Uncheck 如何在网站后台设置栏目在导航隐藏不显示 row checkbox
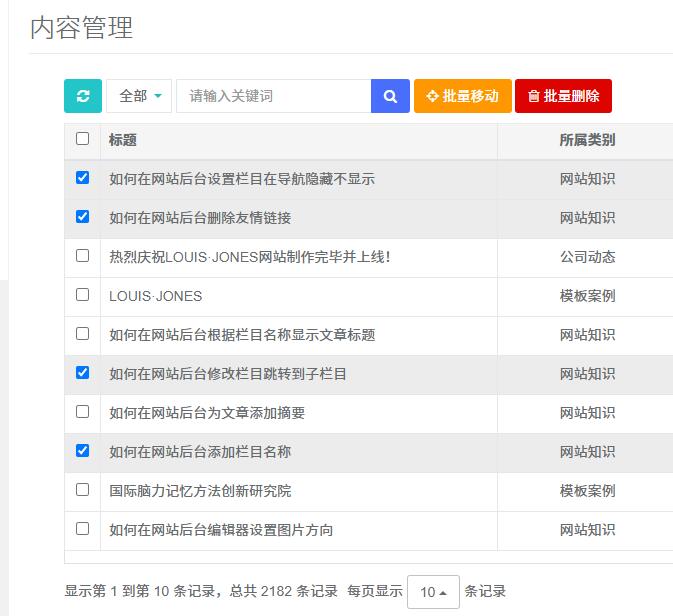 [x=82, y=178]
